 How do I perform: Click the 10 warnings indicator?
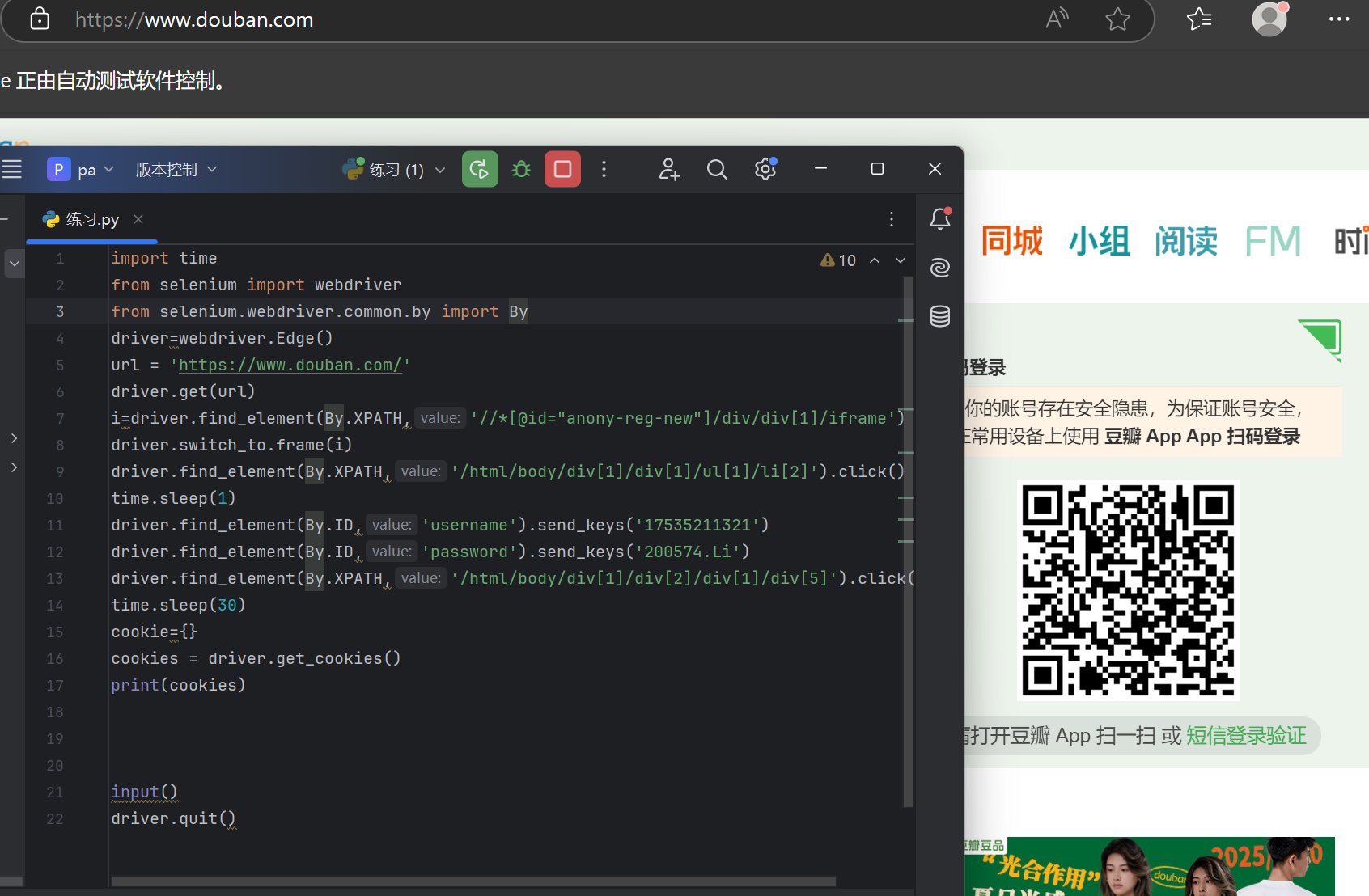[x=838, y=260]
